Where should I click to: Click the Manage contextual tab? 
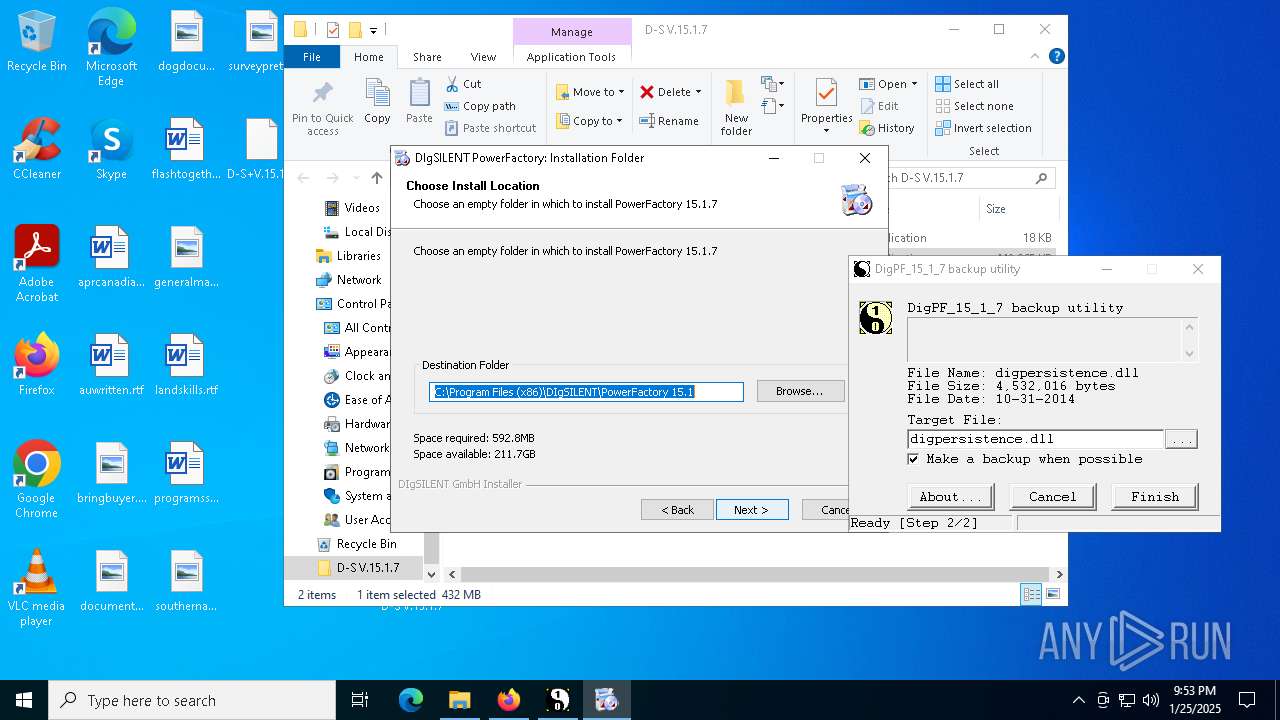tap(572, 32)
